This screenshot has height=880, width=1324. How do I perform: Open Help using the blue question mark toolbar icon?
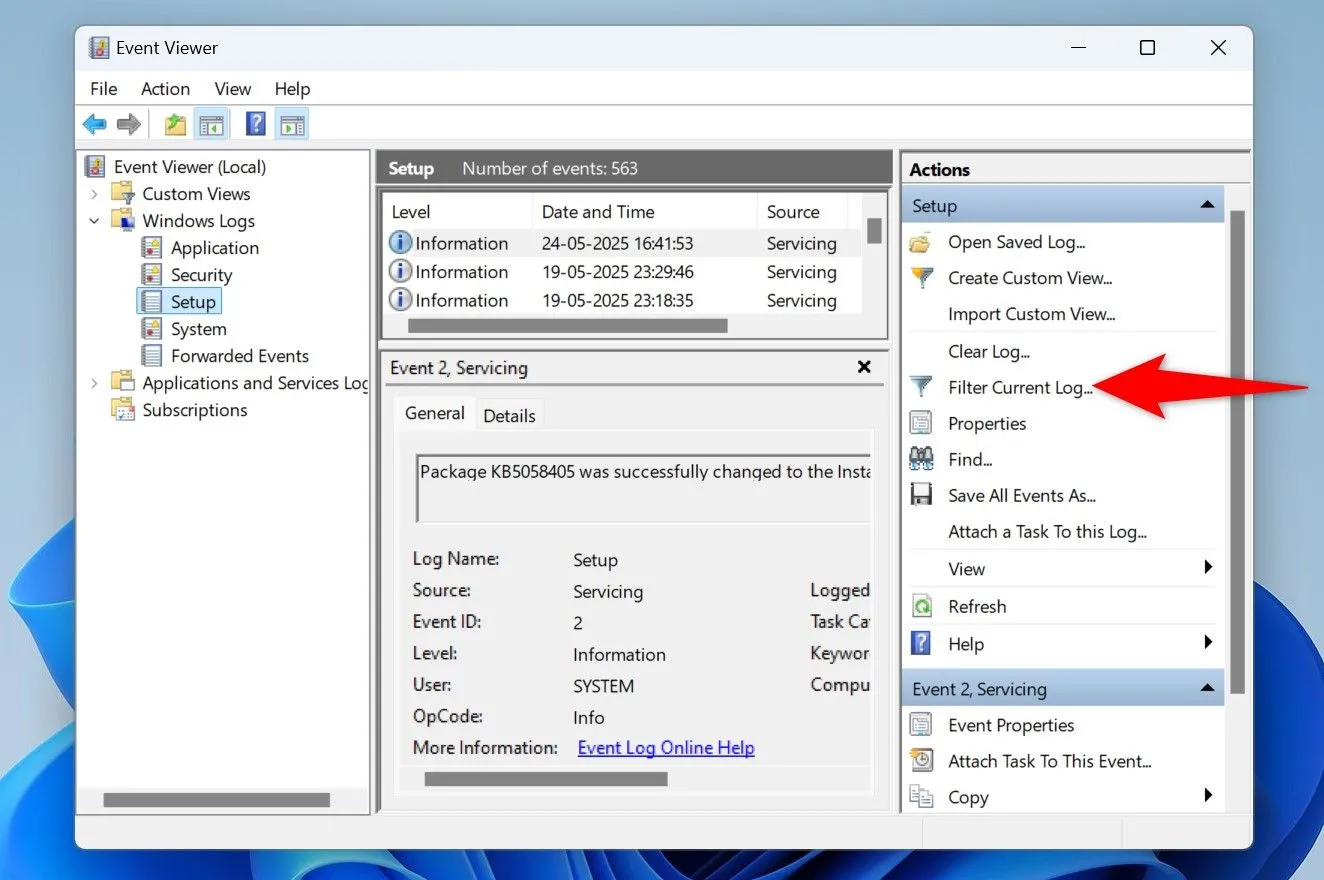pos(255,123)
